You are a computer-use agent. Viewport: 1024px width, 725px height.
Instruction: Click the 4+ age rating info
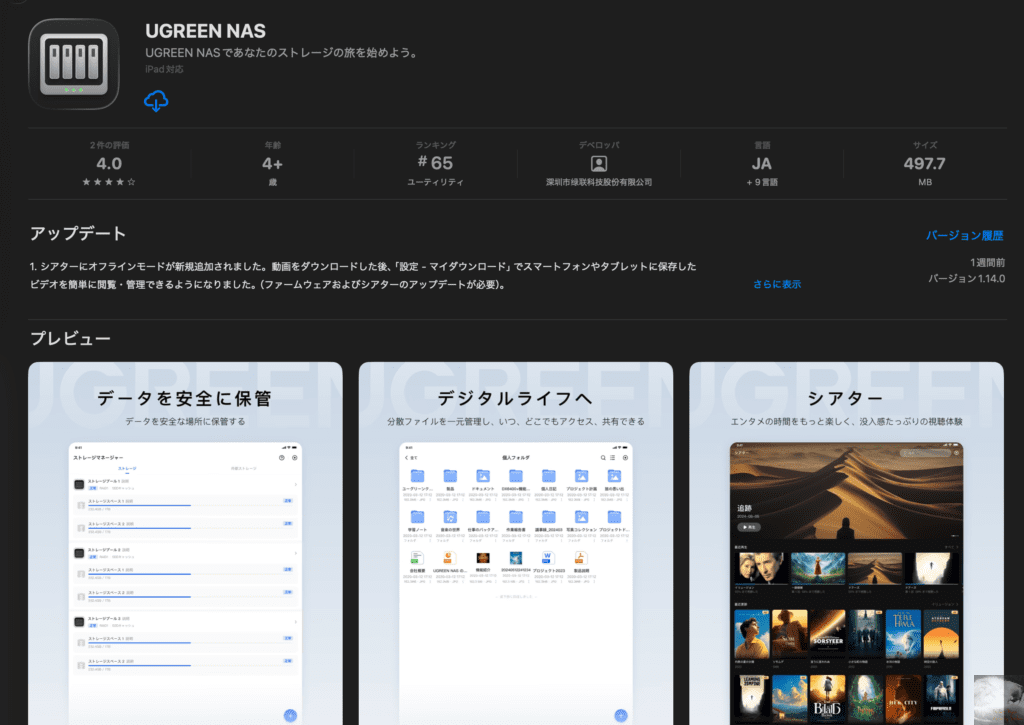pos(272,164)
